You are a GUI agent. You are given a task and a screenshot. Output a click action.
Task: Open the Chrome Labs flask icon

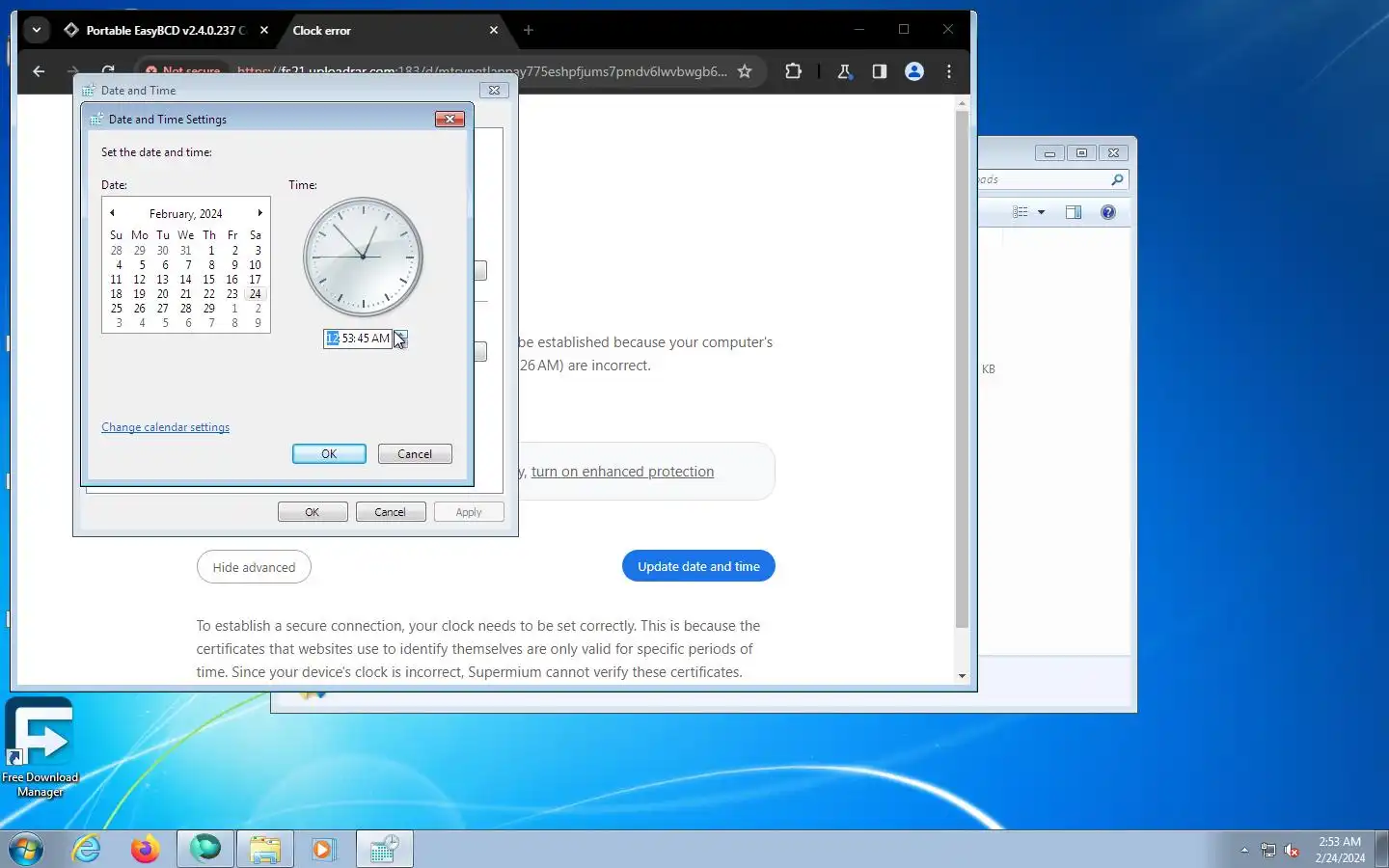click(x=845, y=71)
